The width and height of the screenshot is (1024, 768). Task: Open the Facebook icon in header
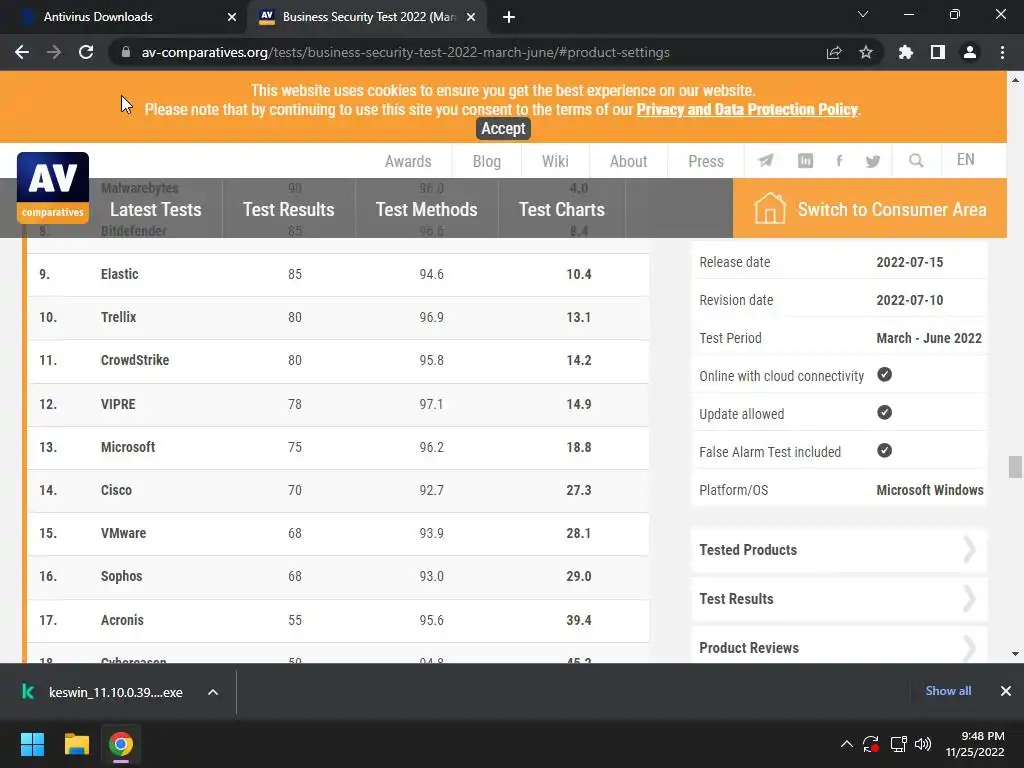click(839, 161)
